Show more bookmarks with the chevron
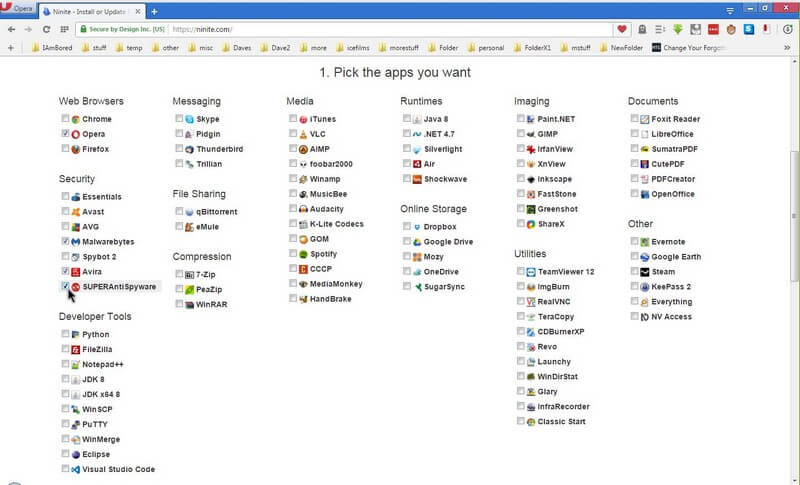The width and height of the screenshot is (800, 485). point(787,47)
